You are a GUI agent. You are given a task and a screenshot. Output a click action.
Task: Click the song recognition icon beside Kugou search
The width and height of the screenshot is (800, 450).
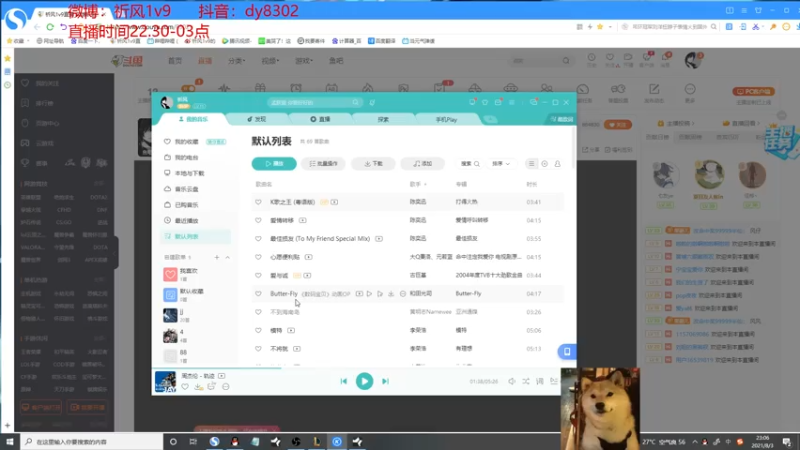coord(372,103)
